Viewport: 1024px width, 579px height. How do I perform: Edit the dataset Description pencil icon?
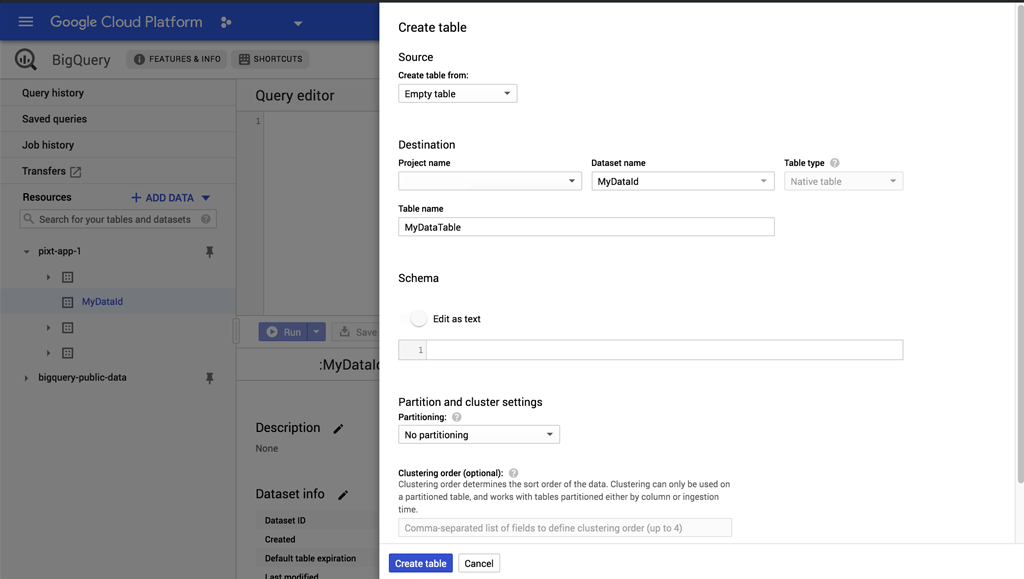tap(338, 429)
